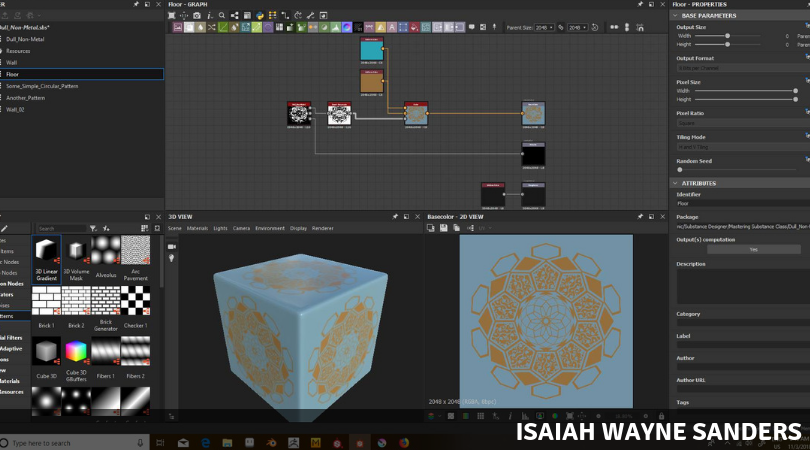Open the Tiling Mode dropdown
The image size is (810, 450).
[738, 149]
